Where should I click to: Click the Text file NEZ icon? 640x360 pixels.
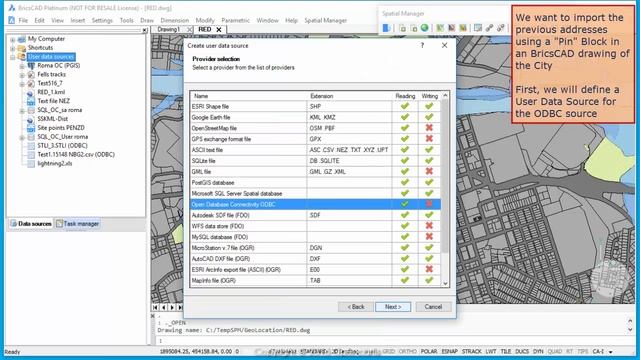pyautogui.click(x=31, y=101)
